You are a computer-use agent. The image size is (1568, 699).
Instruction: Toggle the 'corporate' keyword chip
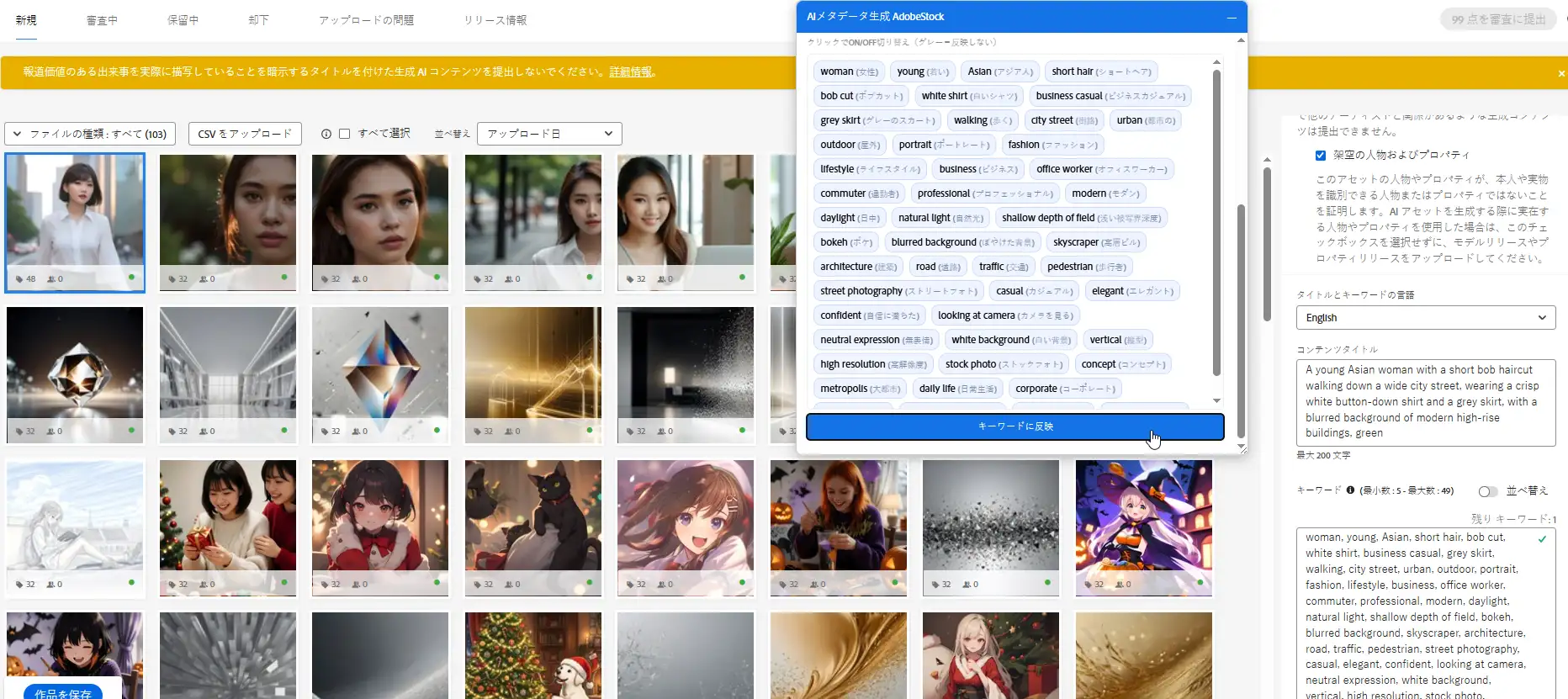point(1065,389)
